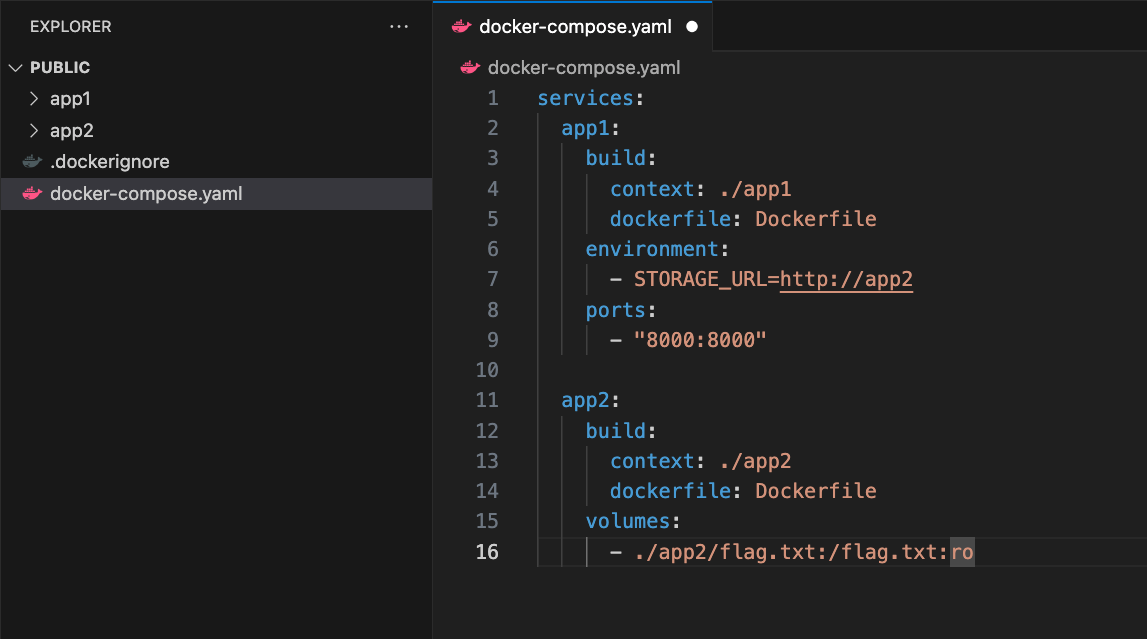The image size is (1147, 639).
Task: Click the unsaved dot on docker-compose.yaml tab
Action: [692, 27]
